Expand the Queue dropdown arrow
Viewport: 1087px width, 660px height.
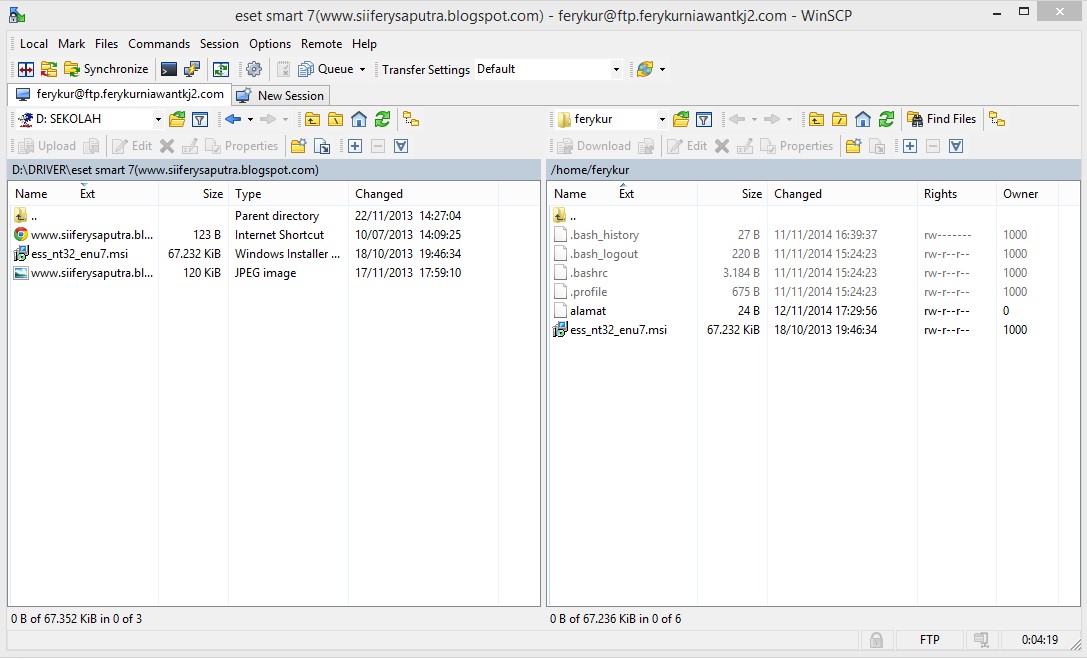[x=362, y=69]
